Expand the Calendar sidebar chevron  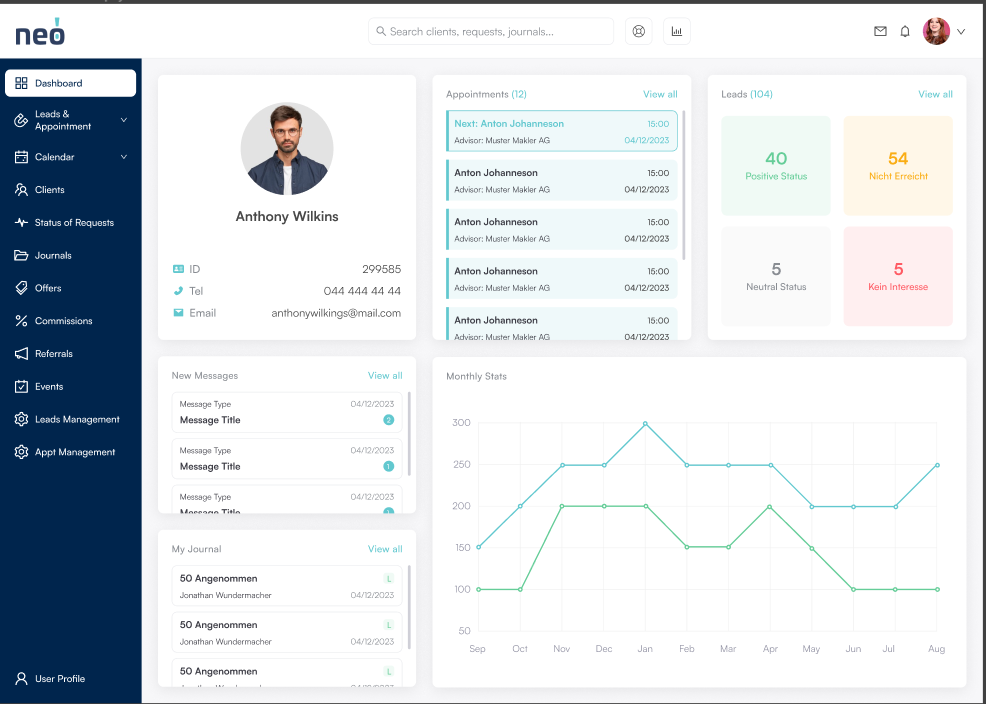pyautogui.click(x=124, y=157)
